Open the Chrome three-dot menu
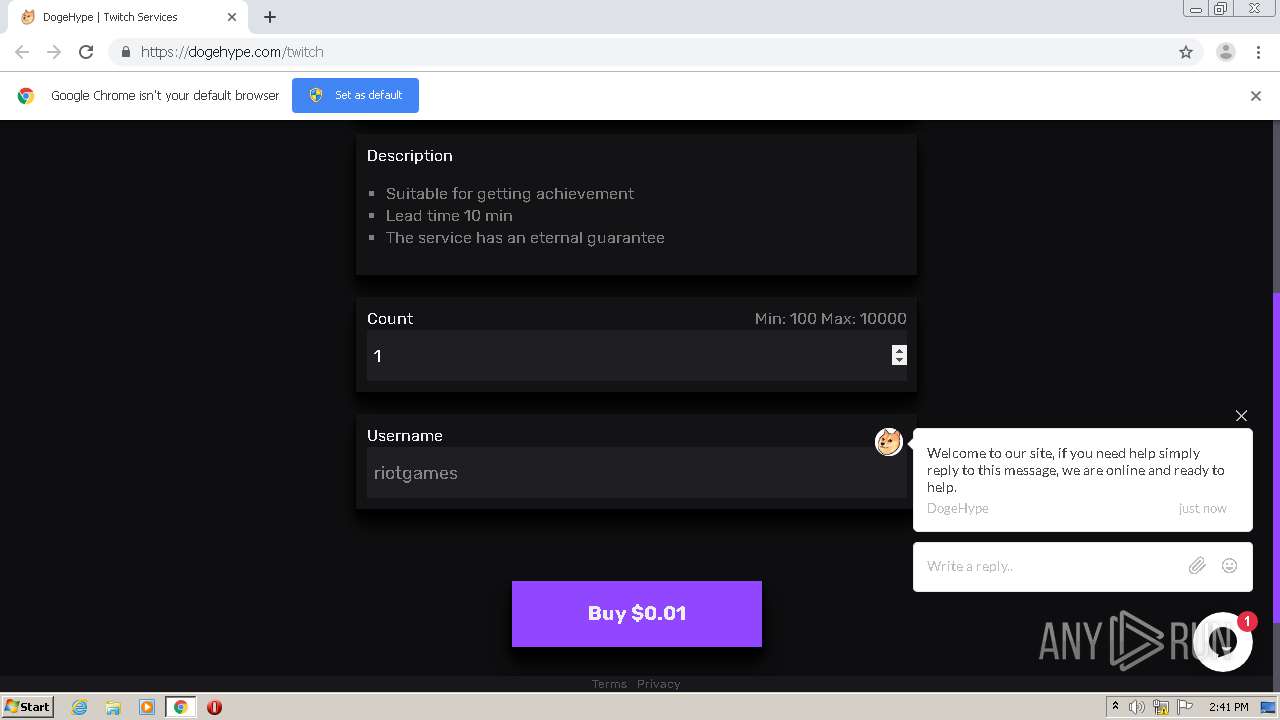The width and height of the screenshot is (1280, 720). 1258,52
